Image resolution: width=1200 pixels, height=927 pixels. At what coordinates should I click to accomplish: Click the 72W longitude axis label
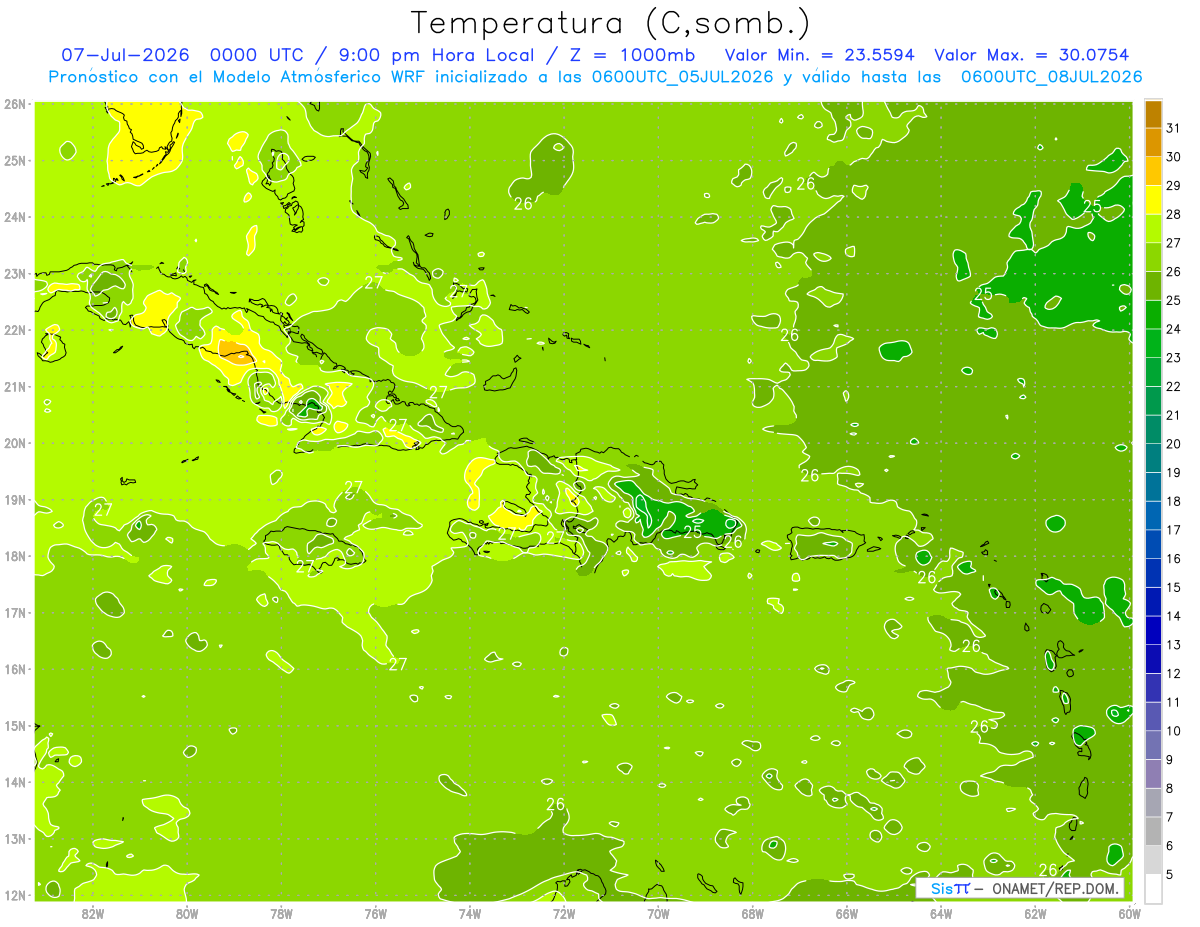tap(563, 913)
